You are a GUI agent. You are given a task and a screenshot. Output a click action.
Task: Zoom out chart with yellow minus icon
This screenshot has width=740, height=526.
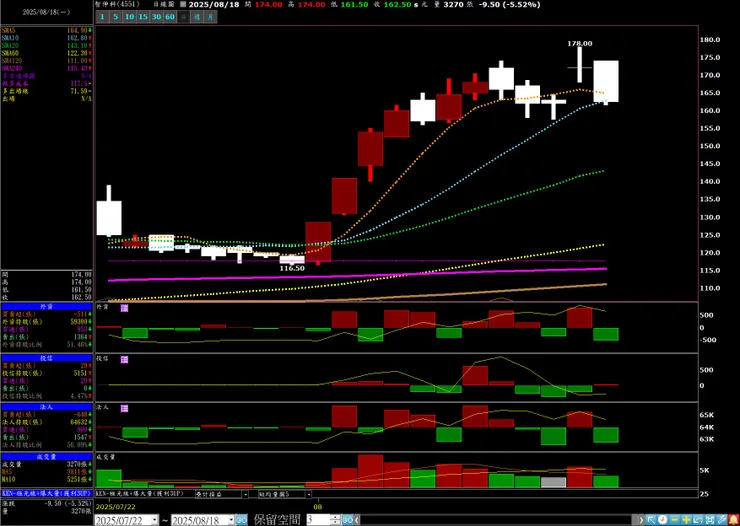click(675, 520)
